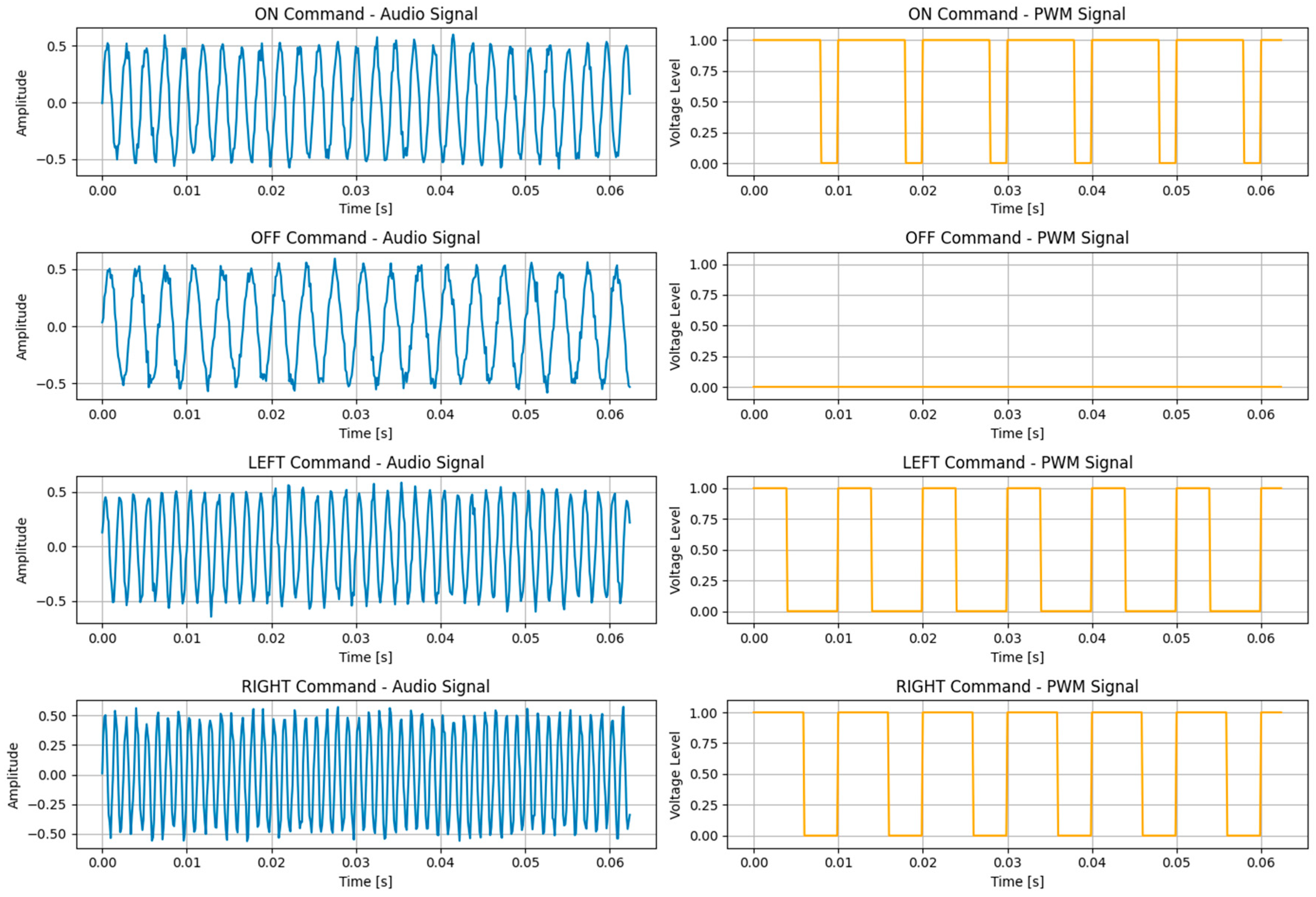This screenshot has height=897, width=1316.
Task: Click the ON Command - PWM Signal title
Action: point(1017,14)
